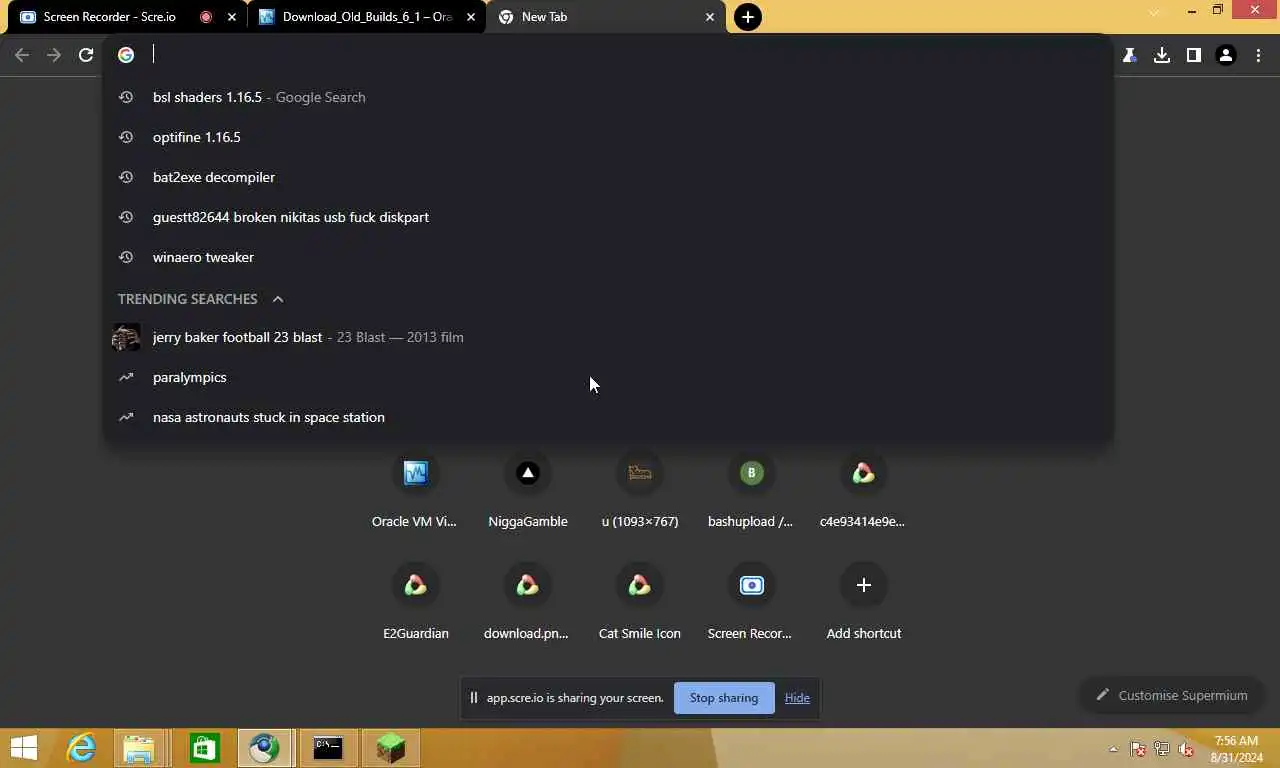Hide the screen sharing notification
This screenshot has height=768, width=1280.
point(797,698)
